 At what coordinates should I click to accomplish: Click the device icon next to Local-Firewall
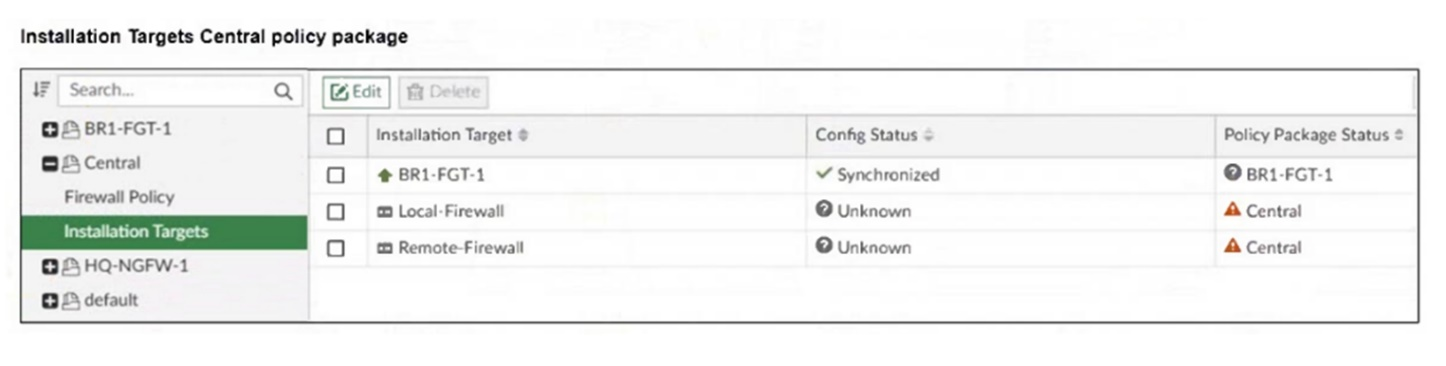coord(385,211)
